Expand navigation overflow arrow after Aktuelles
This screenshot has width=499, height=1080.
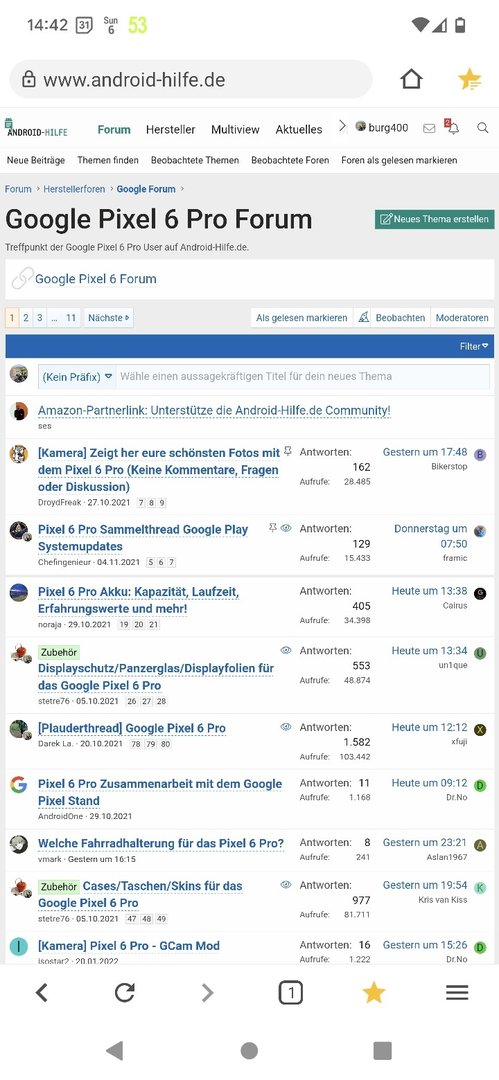[342, 127]
